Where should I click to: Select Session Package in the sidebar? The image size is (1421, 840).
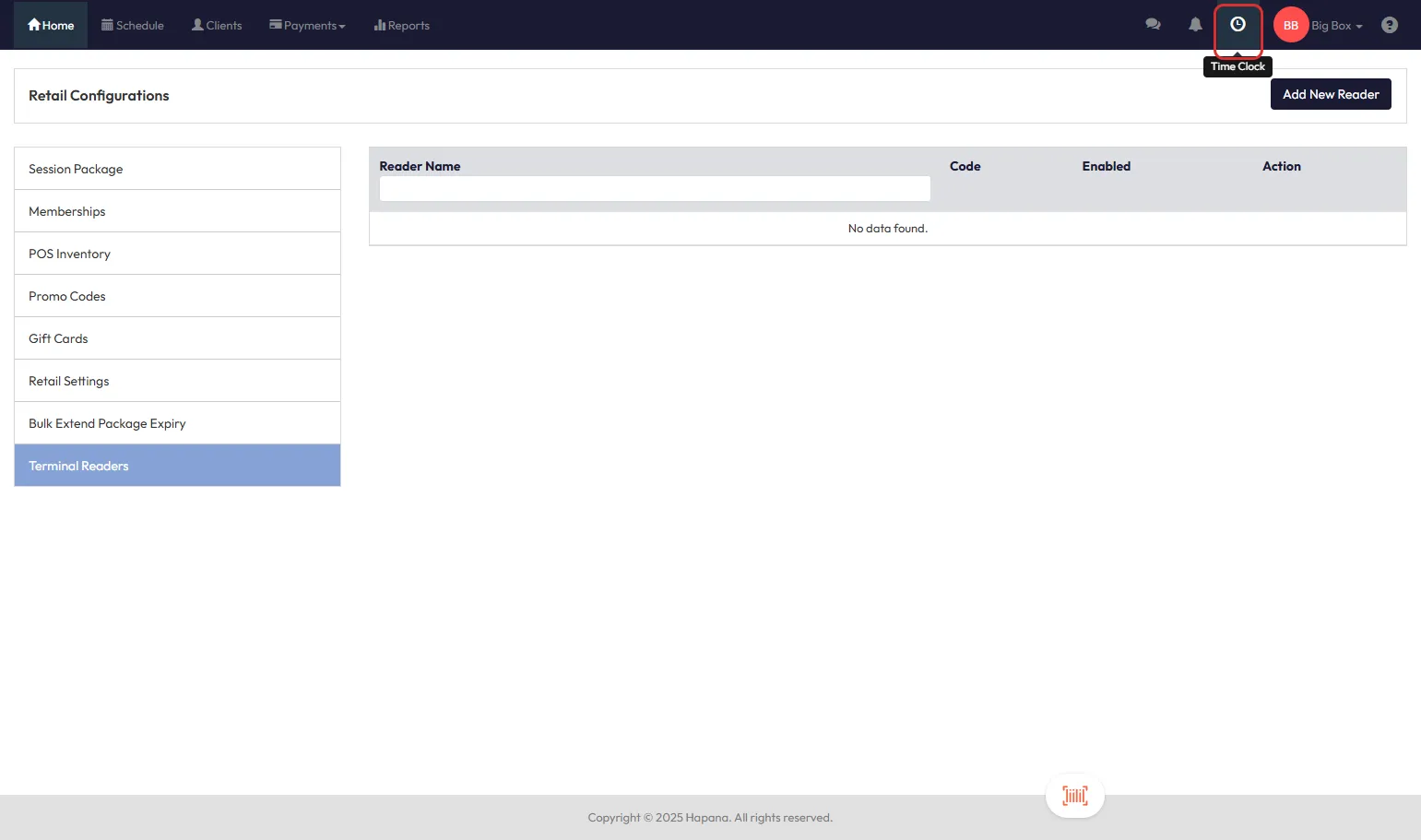(x=177, y=169)
